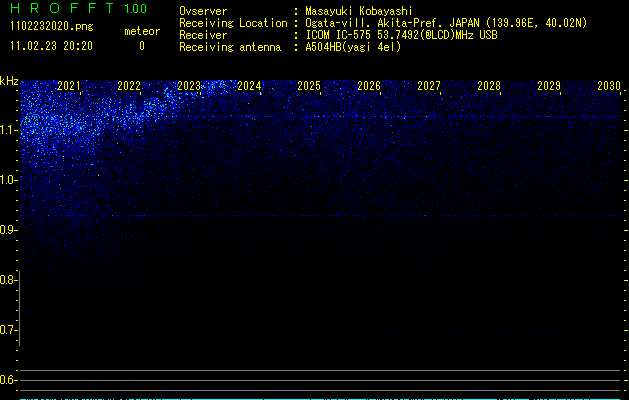
Task: Select the ICOM IC-575 53.7492 MHz receiver text
Action: (402, 35)
